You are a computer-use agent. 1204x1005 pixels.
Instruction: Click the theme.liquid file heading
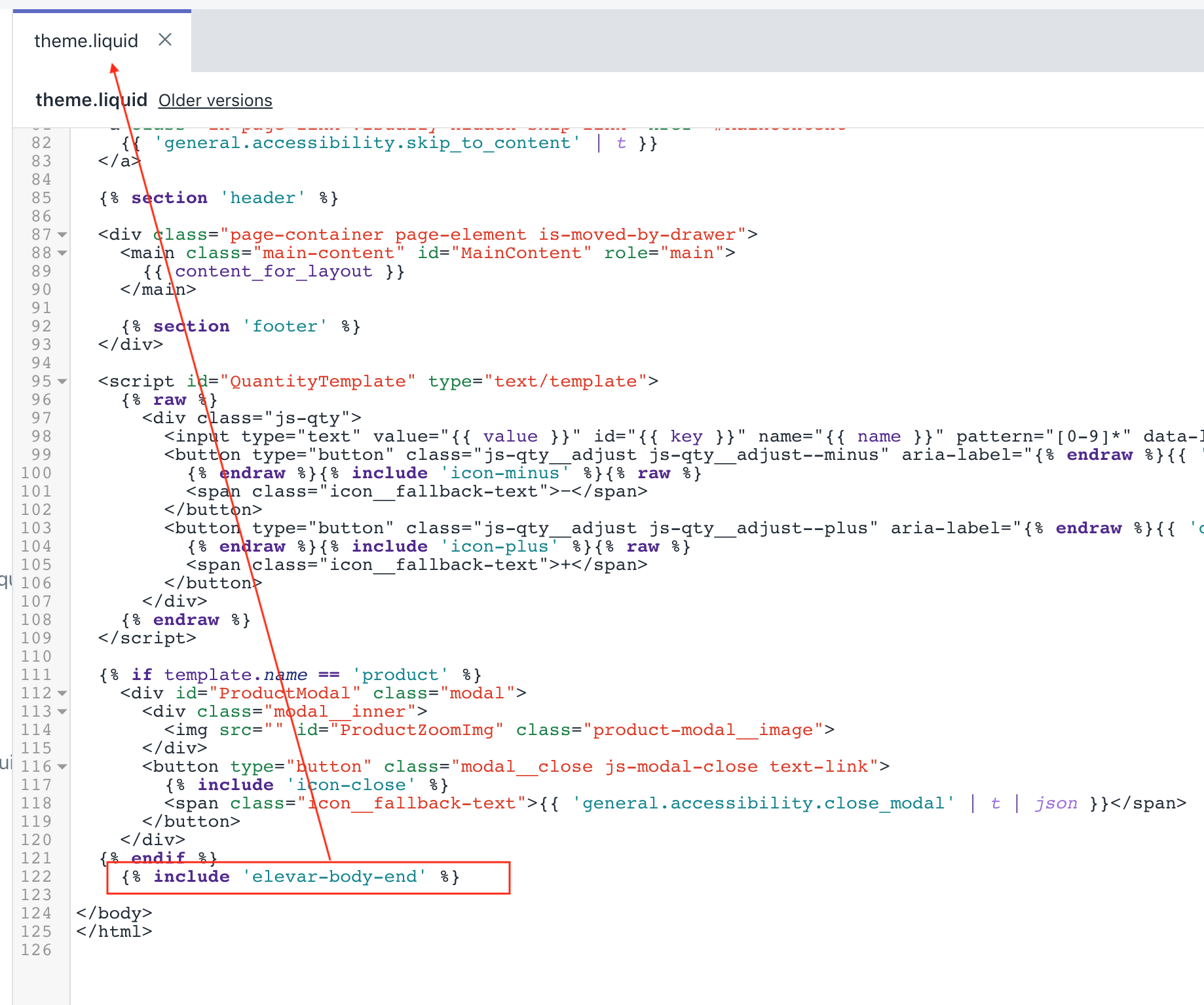point(91,100)
